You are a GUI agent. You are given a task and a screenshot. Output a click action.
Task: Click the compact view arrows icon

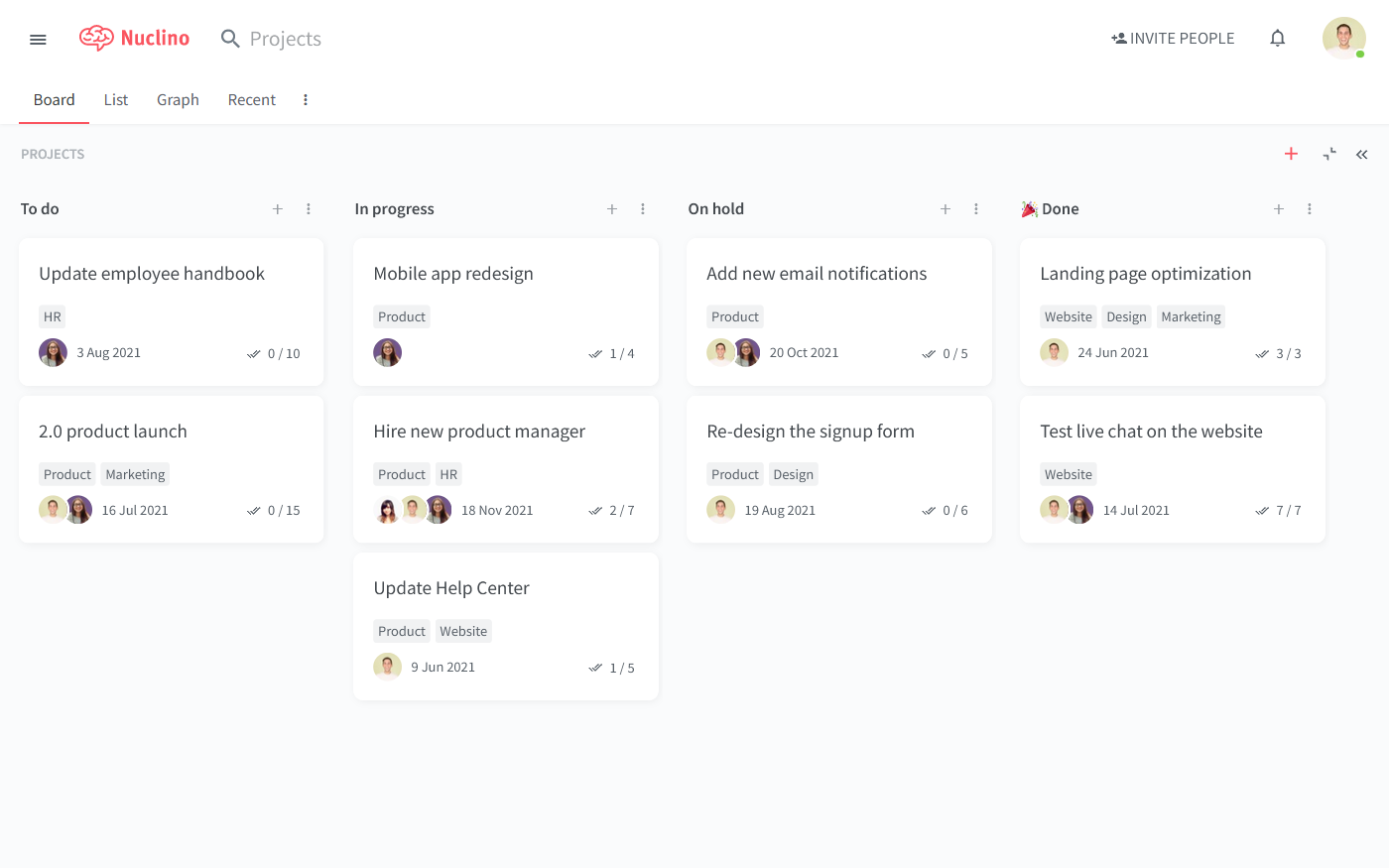pos(1329,154)
